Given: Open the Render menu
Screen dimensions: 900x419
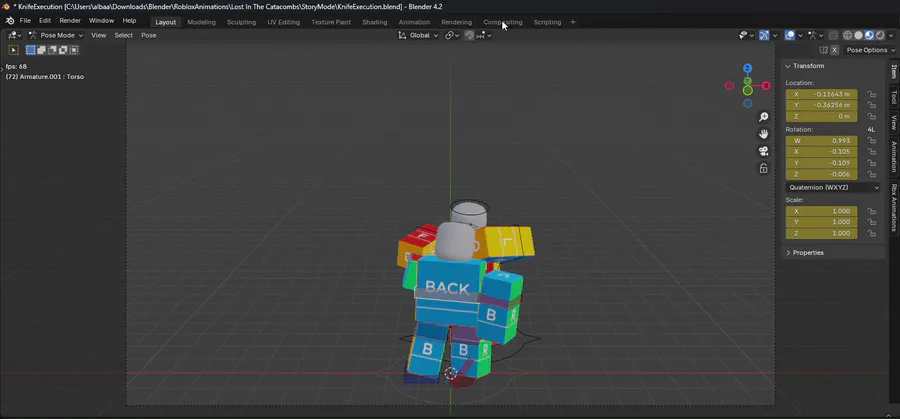Looking at the screenshot, I should click(70, 21).
